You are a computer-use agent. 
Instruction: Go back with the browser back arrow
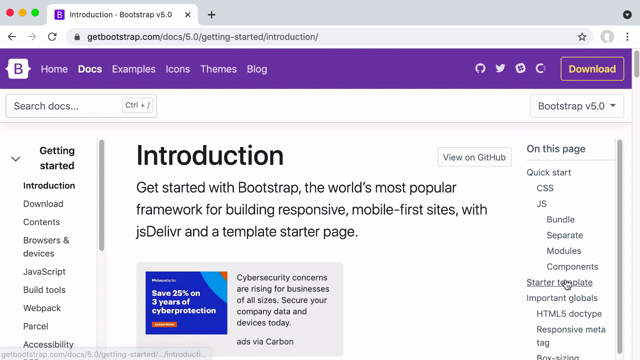click(x=12, y=37)
